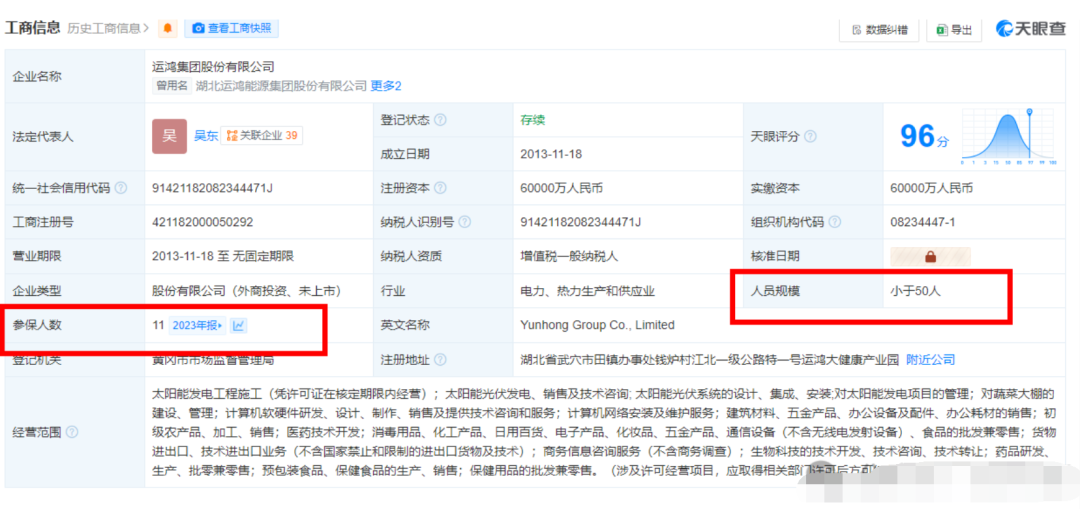Click legal representative 吴东 name link
Image resolution: width=1080 pixels, height=509 pixels.
(206, 135)
